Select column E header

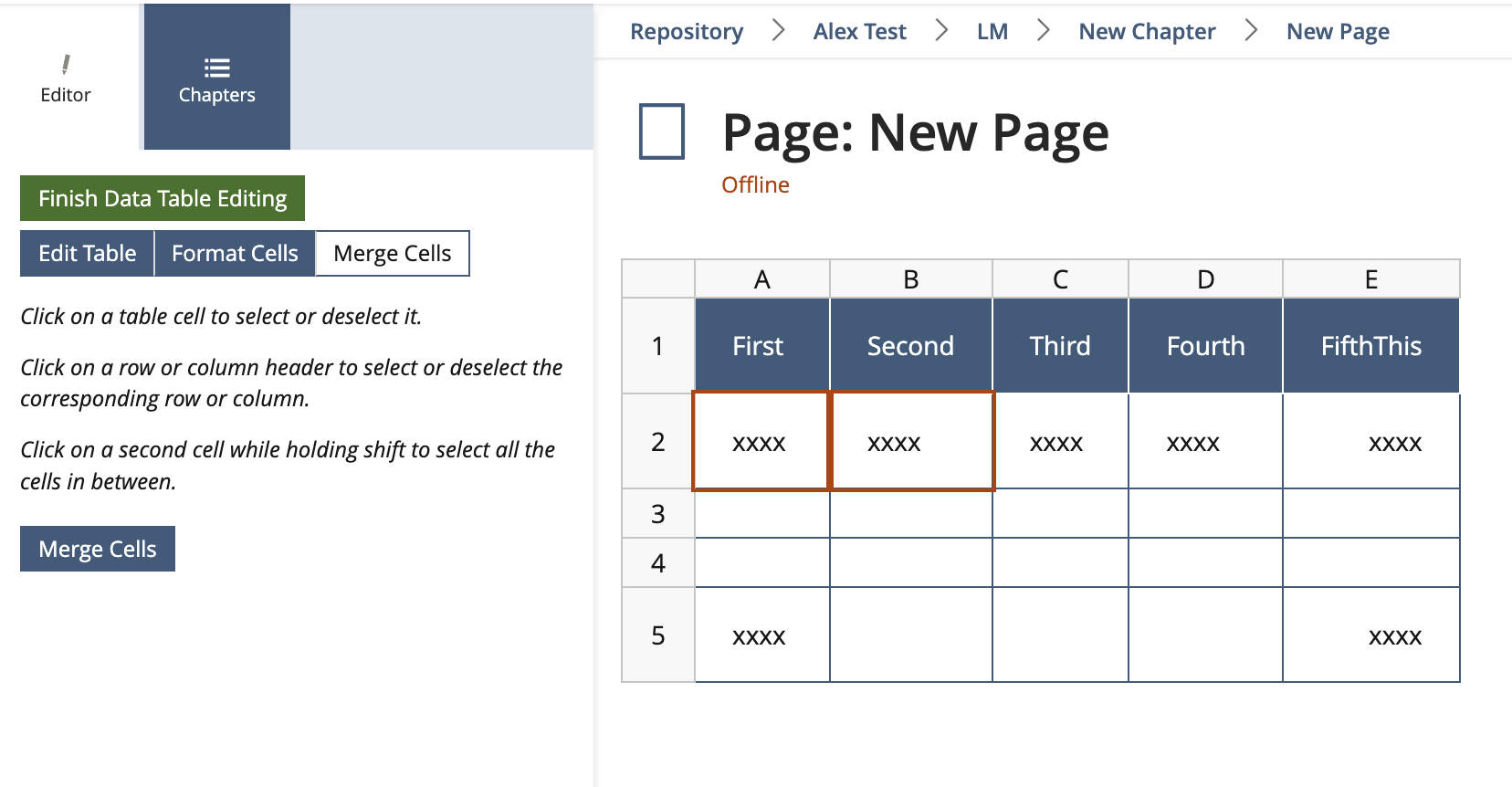coord(1370,279)
